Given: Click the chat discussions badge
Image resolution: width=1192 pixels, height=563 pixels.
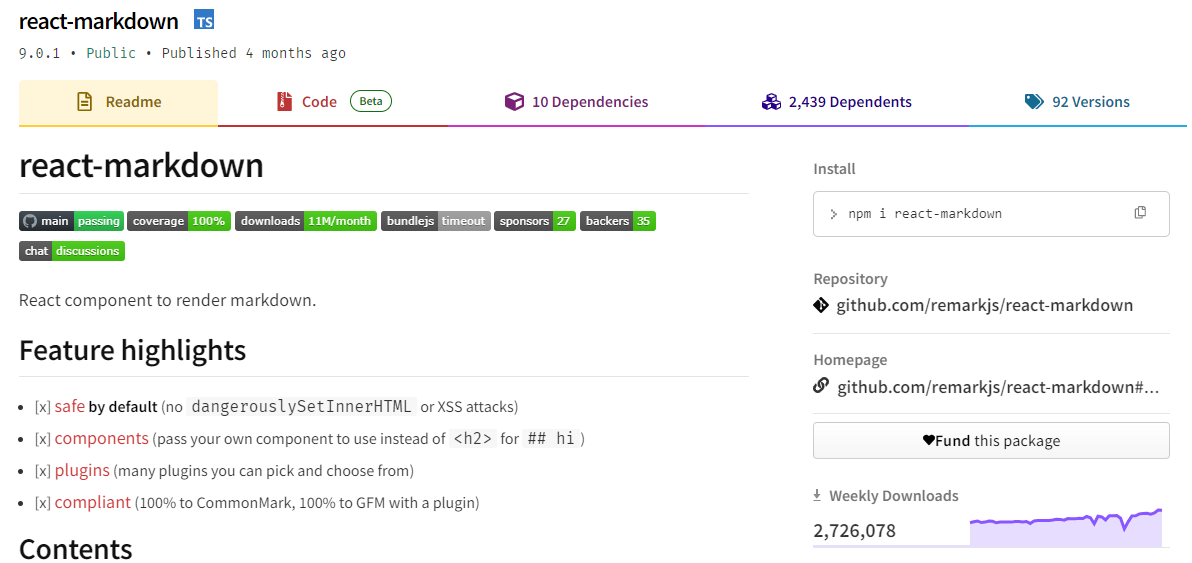Looking at the screenshot, I should [x=72, y=251].
